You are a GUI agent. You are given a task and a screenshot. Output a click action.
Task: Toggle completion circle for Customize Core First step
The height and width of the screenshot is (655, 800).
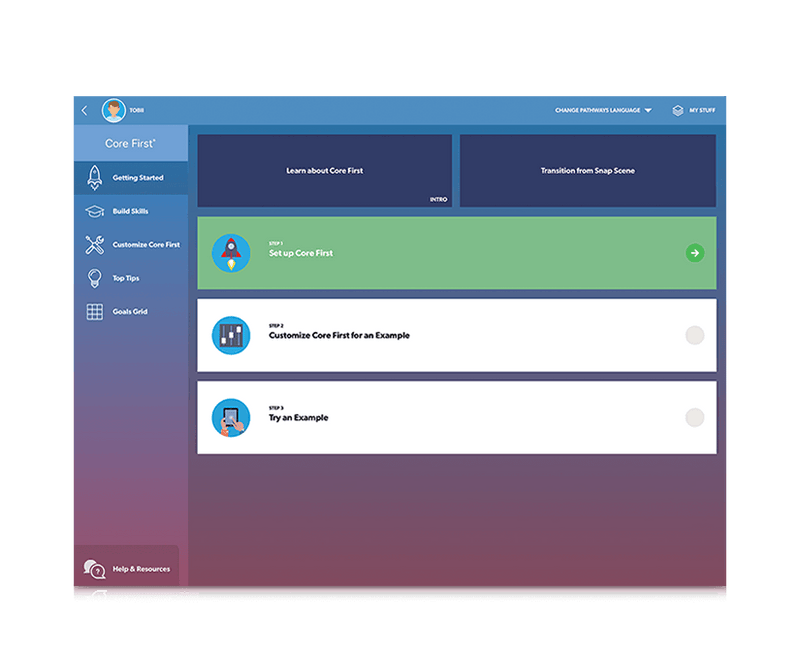(x=695, y=335)
